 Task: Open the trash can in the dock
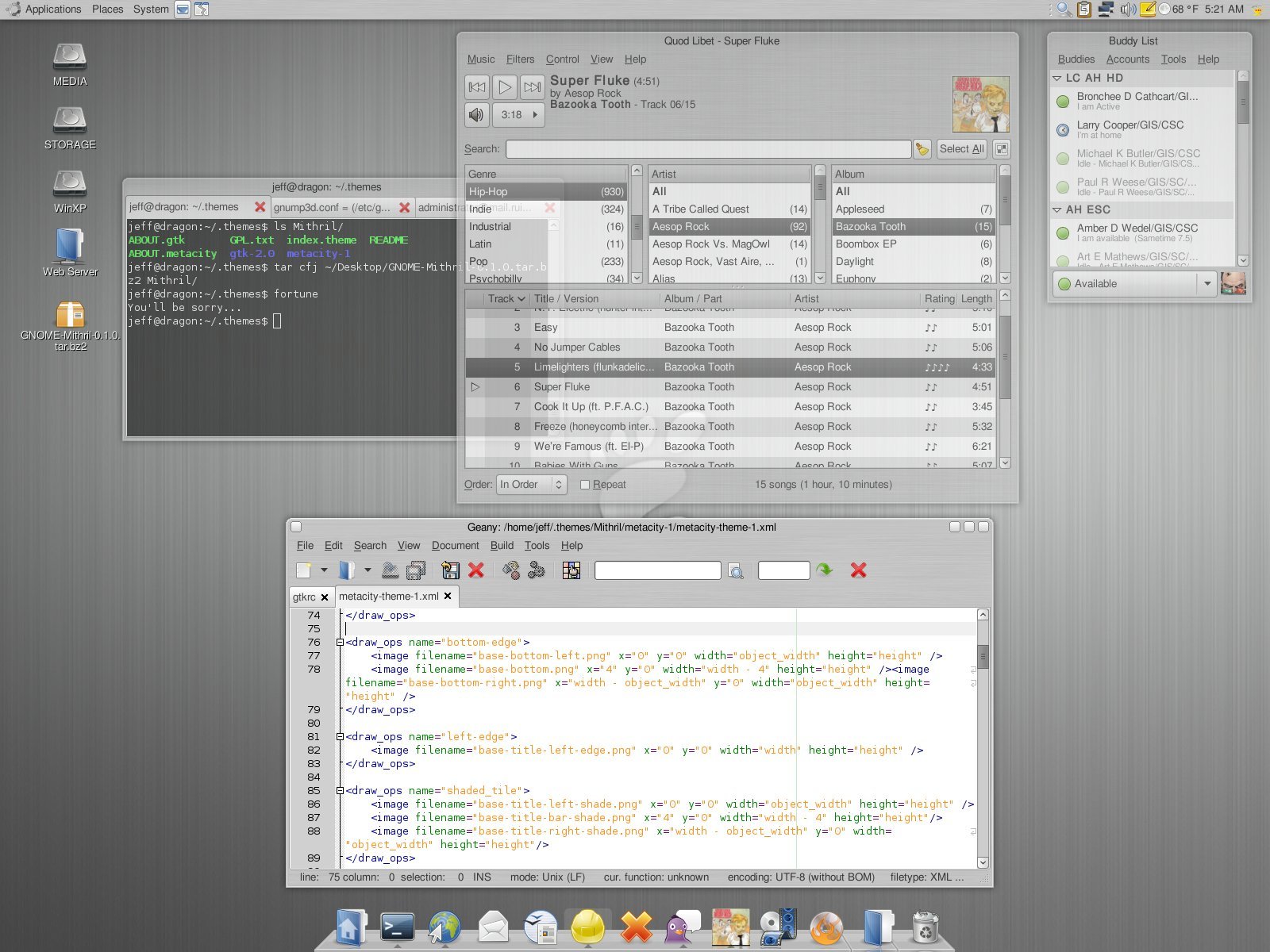click(925, 927)
